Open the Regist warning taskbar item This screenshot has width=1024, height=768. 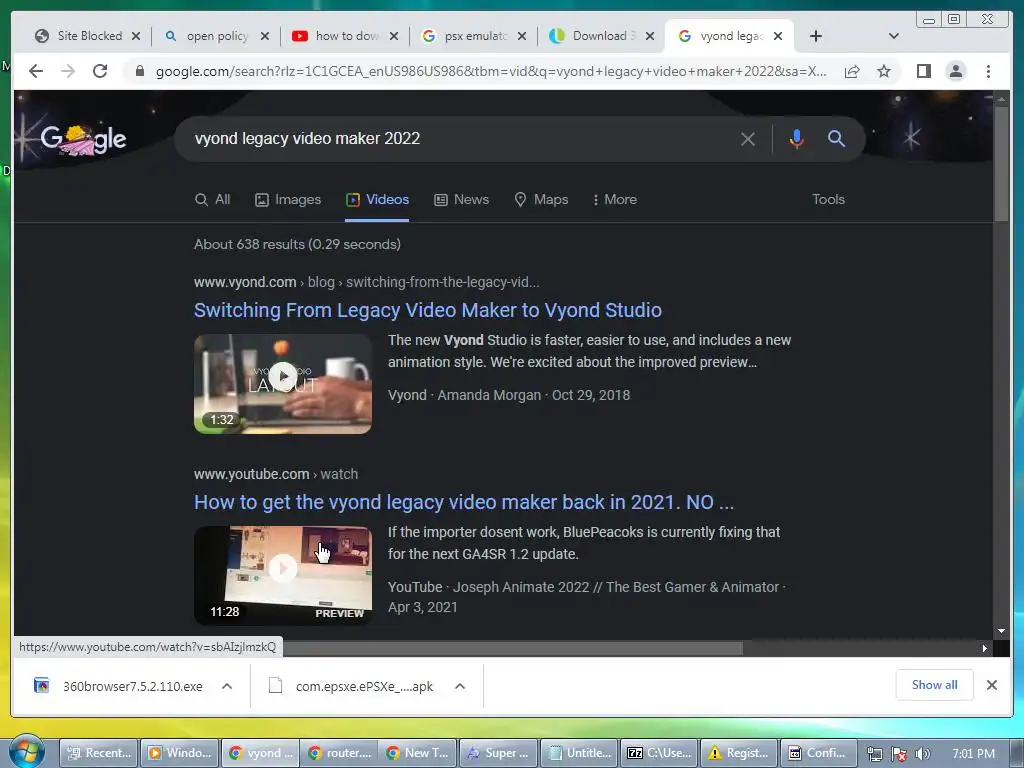coord(739,753)
